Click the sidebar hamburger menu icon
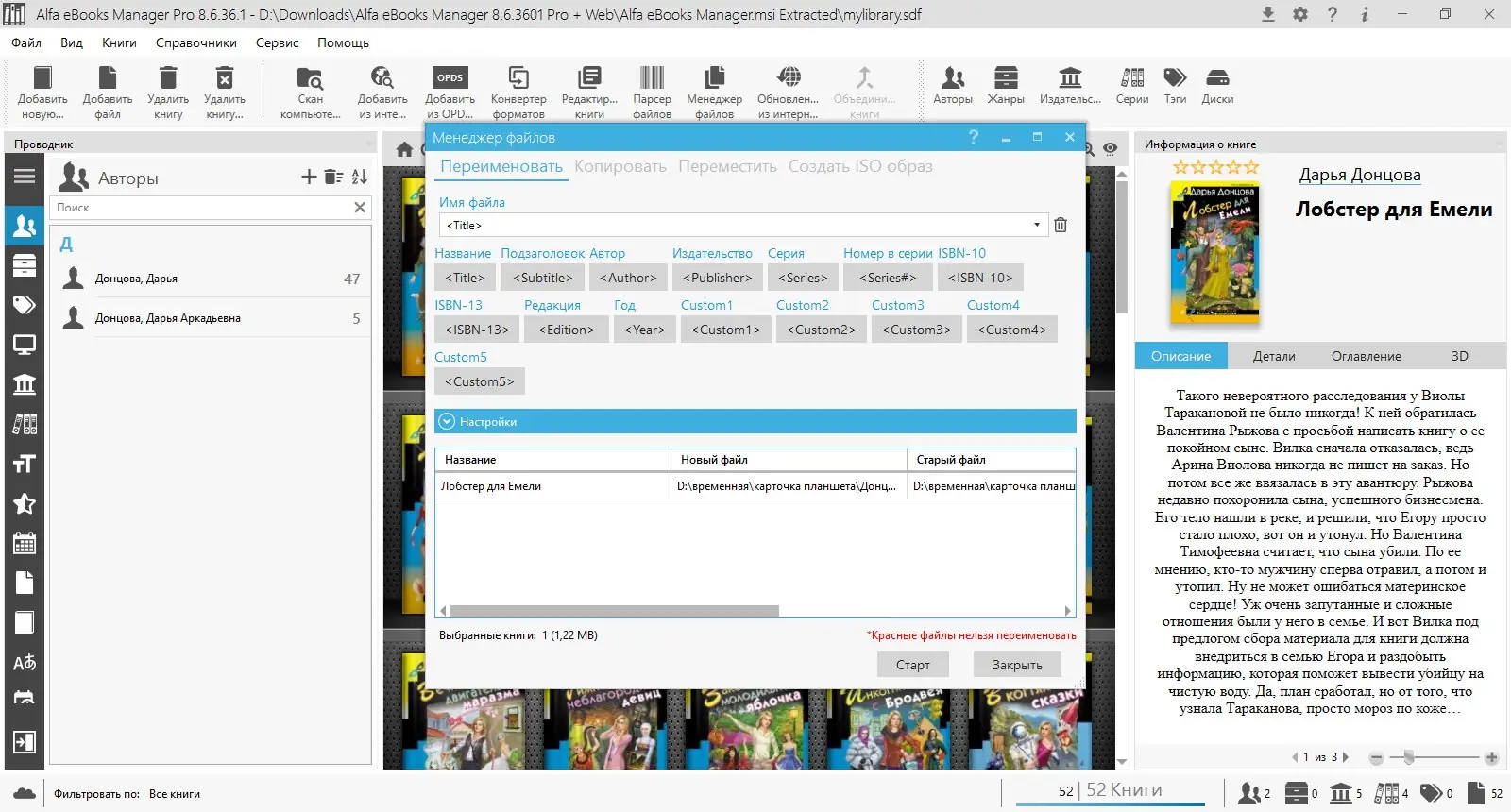1511x812 pixels. pyautogui.click(x=25, y=177)
